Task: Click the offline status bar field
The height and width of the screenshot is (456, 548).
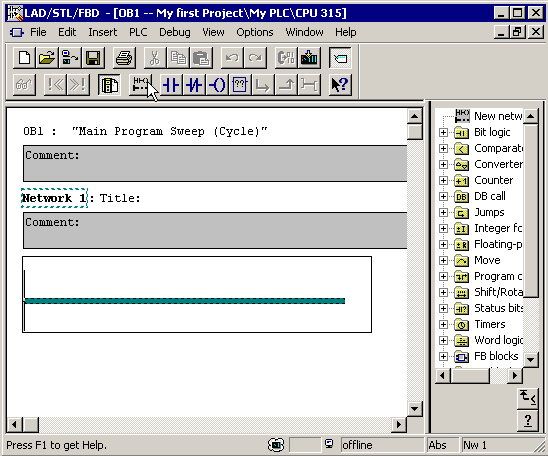Action: pos(382,445)
